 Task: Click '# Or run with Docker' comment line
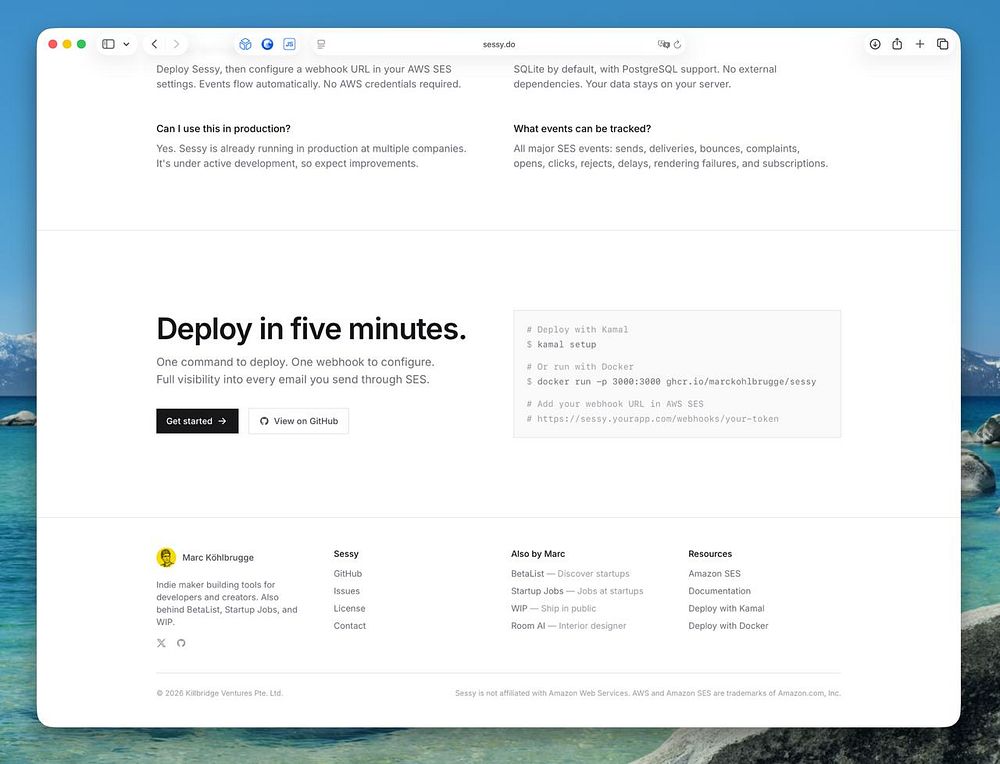[x=580, y=367]
